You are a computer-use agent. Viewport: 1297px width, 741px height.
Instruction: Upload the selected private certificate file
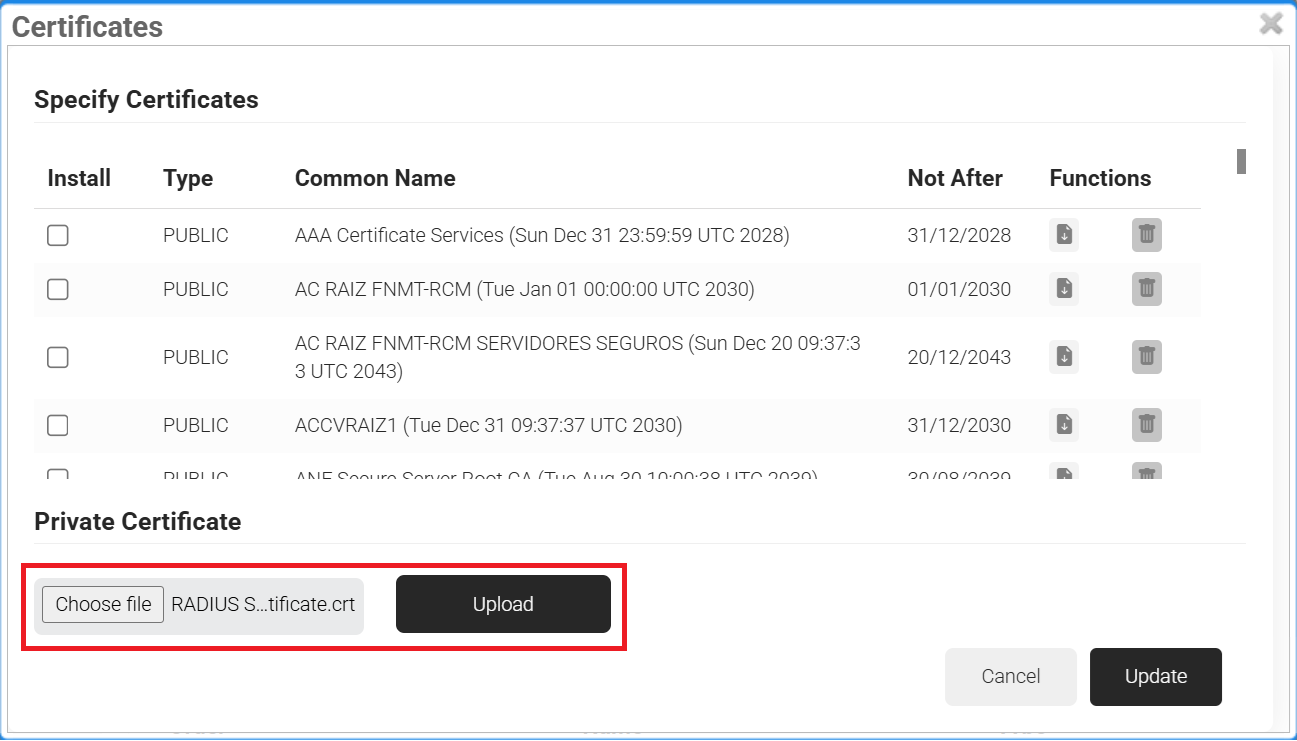503,604
